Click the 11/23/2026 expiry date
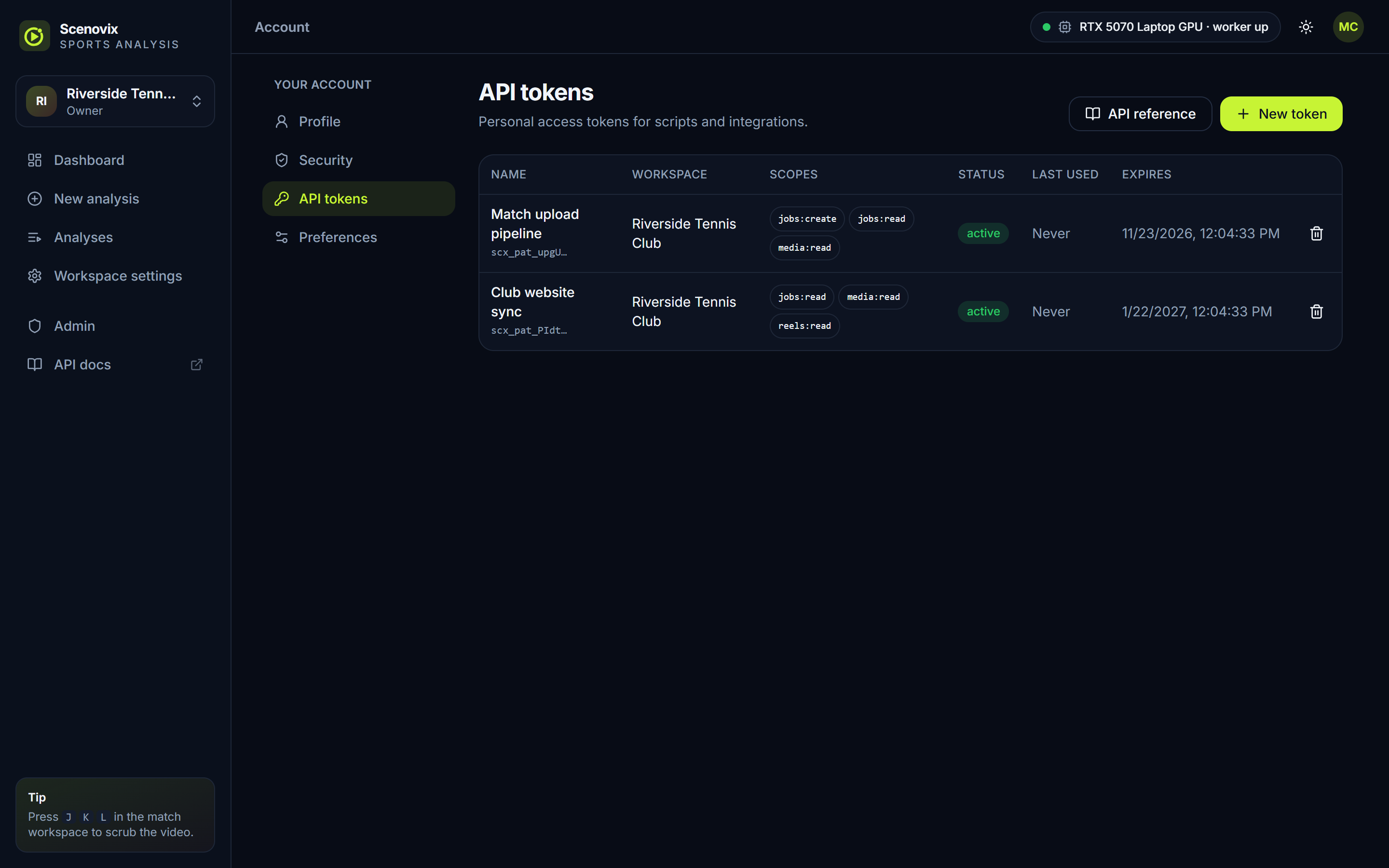This screenshot has width=1389, height=868. pos(1200,233)
